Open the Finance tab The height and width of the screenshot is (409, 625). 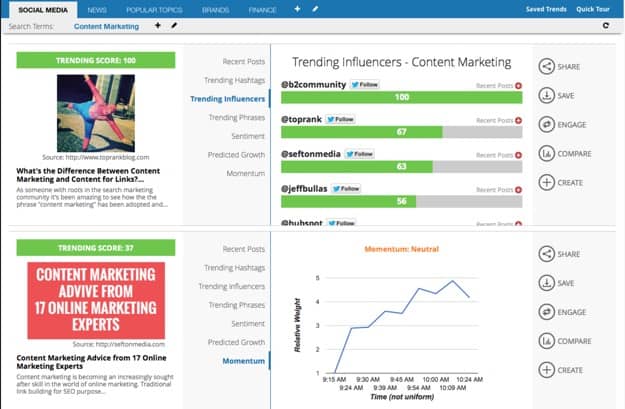[x=263, y=9]
